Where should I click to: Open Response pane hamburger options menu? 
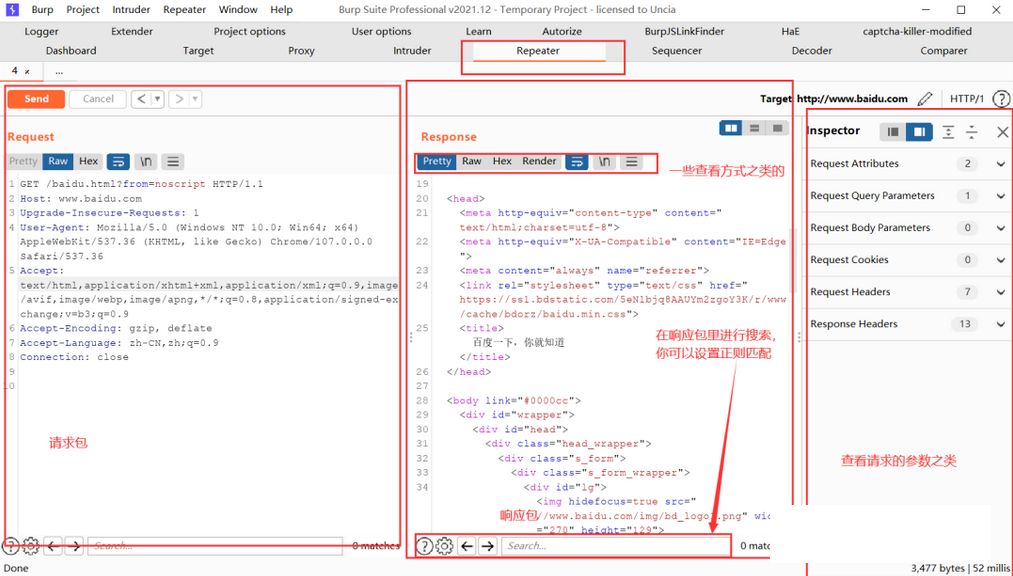[631, 161]
